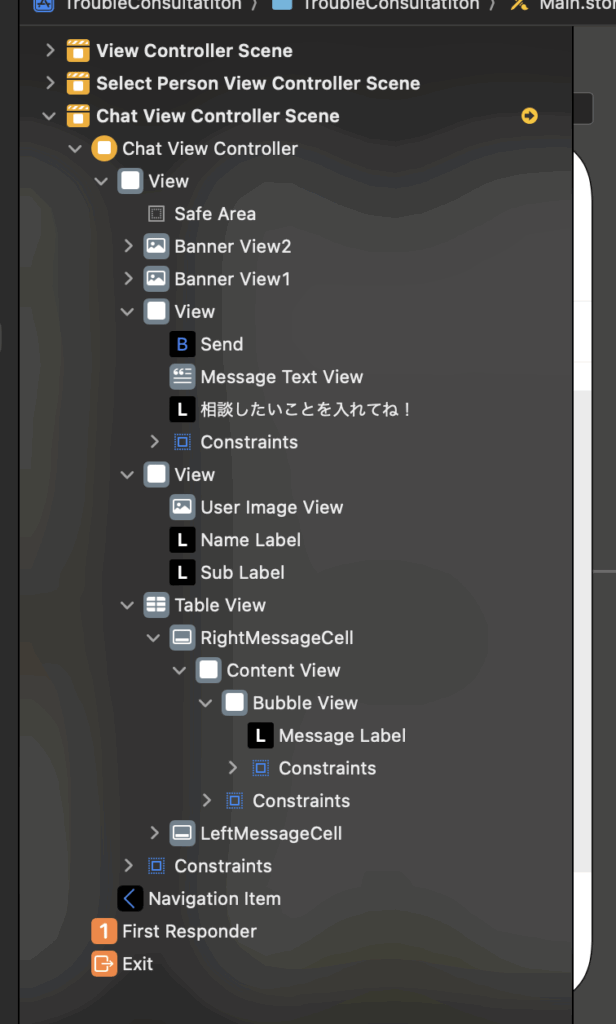Click the Send button icon

pyautogui.click(x=182, y=344)
